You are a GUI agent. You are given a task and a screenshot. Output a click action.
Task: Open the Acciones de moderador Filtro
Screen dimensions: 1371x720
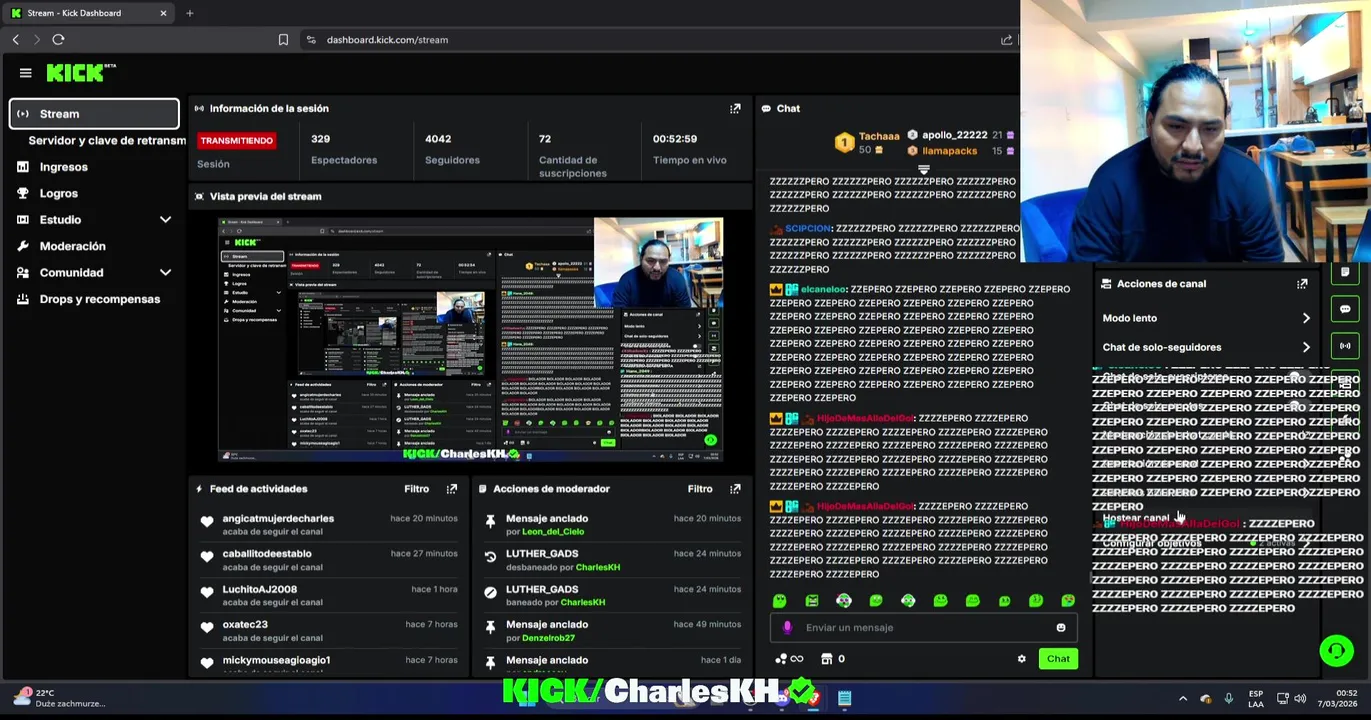[x=700, y=489]
